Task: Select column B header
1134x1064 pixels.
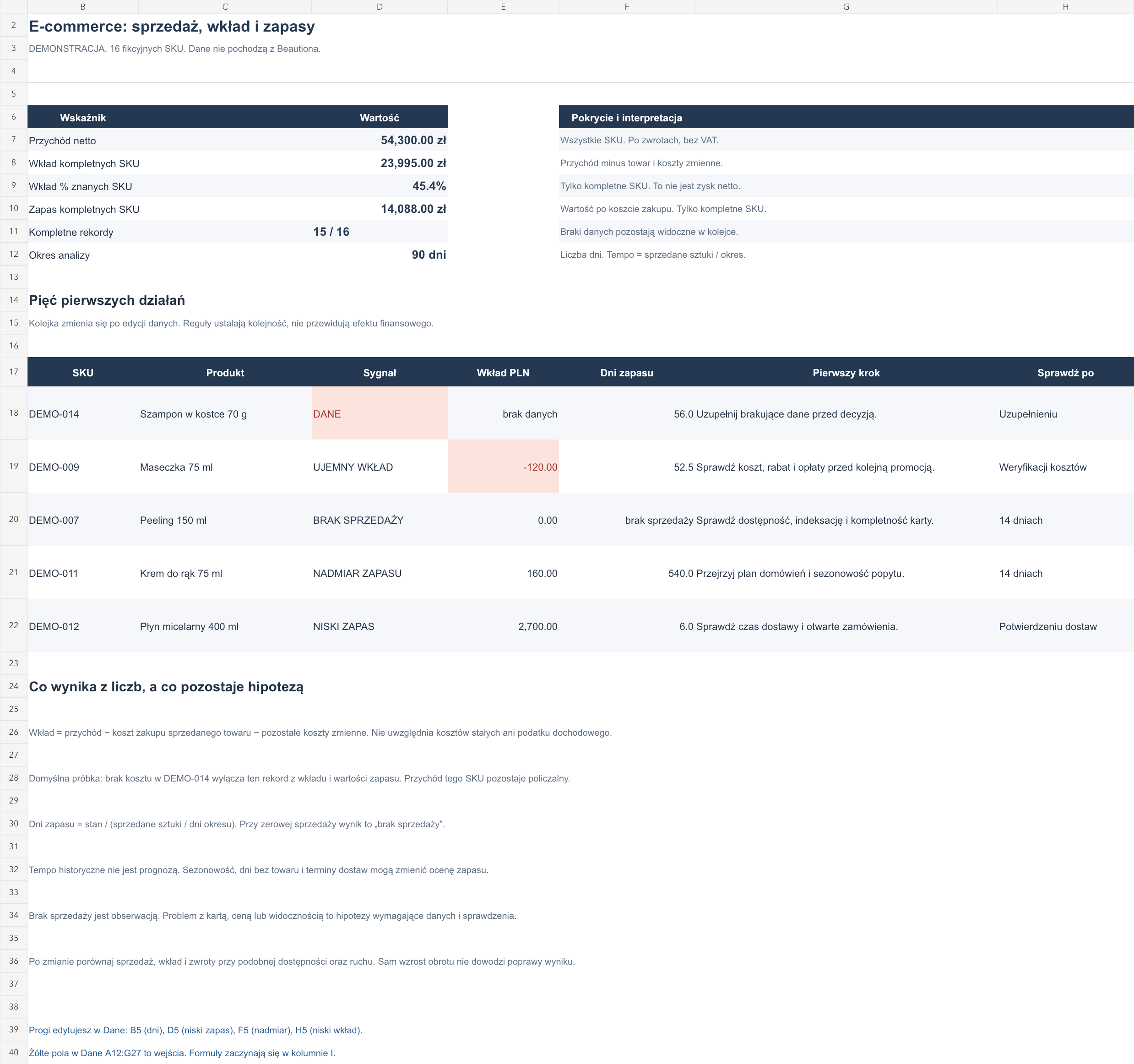Action: coord(83,7)
